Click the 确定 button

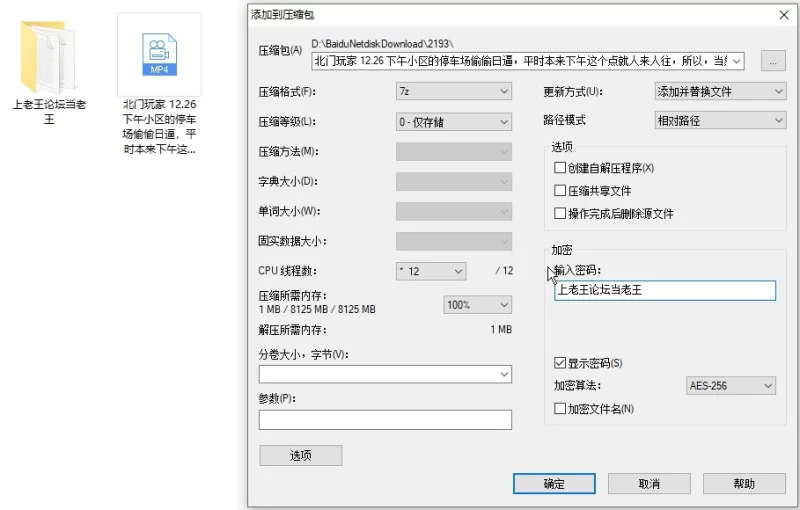[x=554, y=484]
